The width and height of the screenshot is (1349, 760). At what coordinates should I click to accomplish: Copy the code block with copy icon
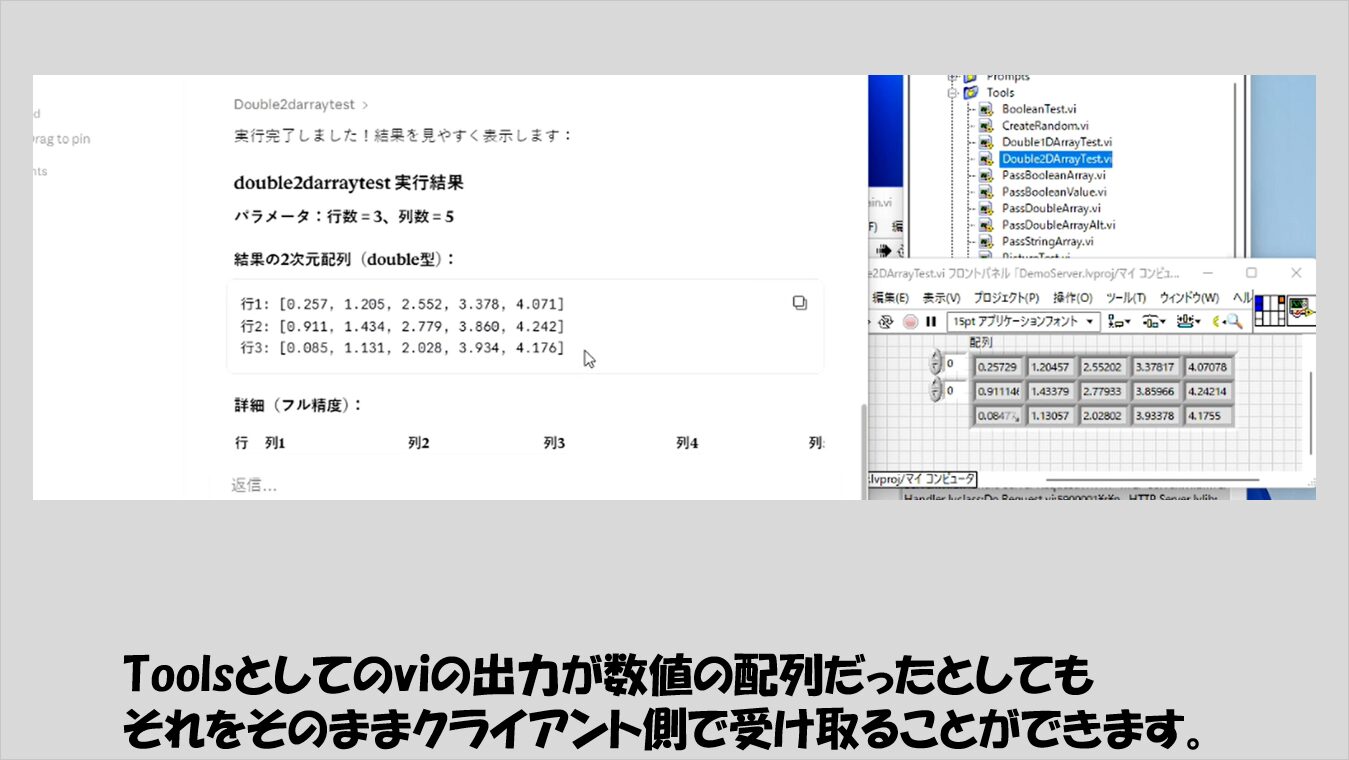(x=799, y=303)
